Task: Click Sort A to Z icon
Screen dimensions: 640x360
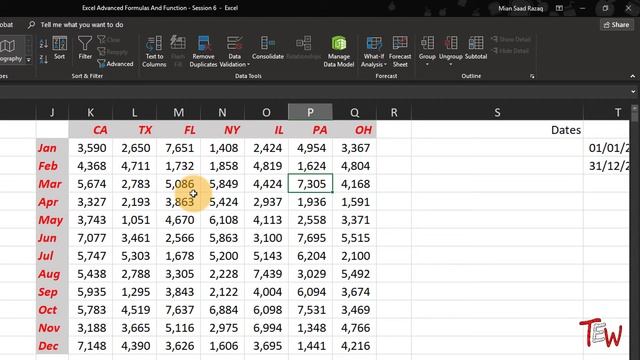Action: 44,43
